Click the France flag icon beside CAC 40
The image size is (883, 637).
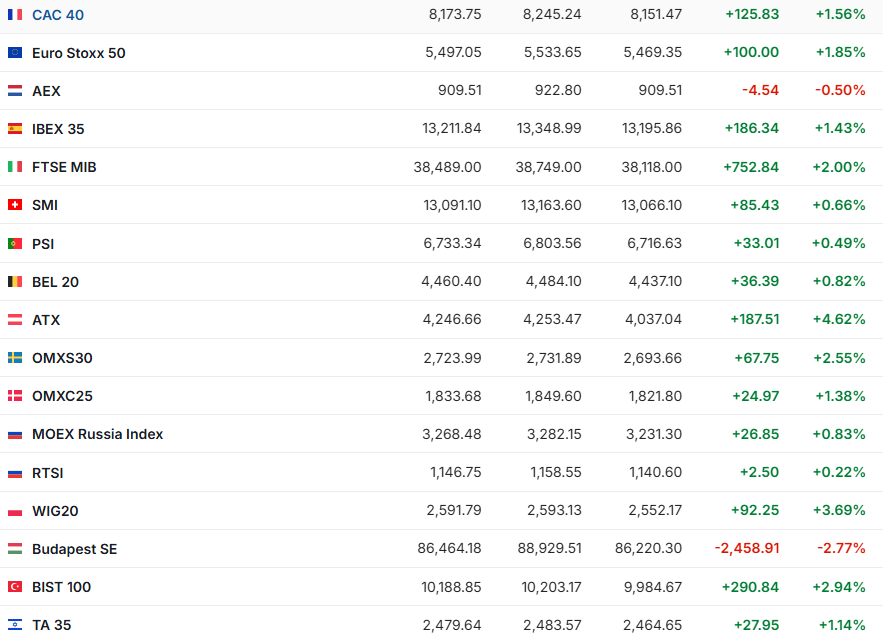[15, 15]
